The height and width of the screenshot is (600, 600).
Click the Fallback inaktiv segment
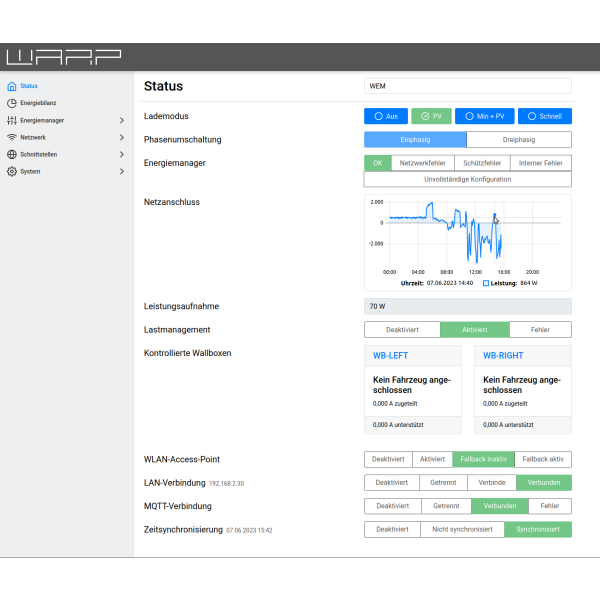click(x=484, y=459)
